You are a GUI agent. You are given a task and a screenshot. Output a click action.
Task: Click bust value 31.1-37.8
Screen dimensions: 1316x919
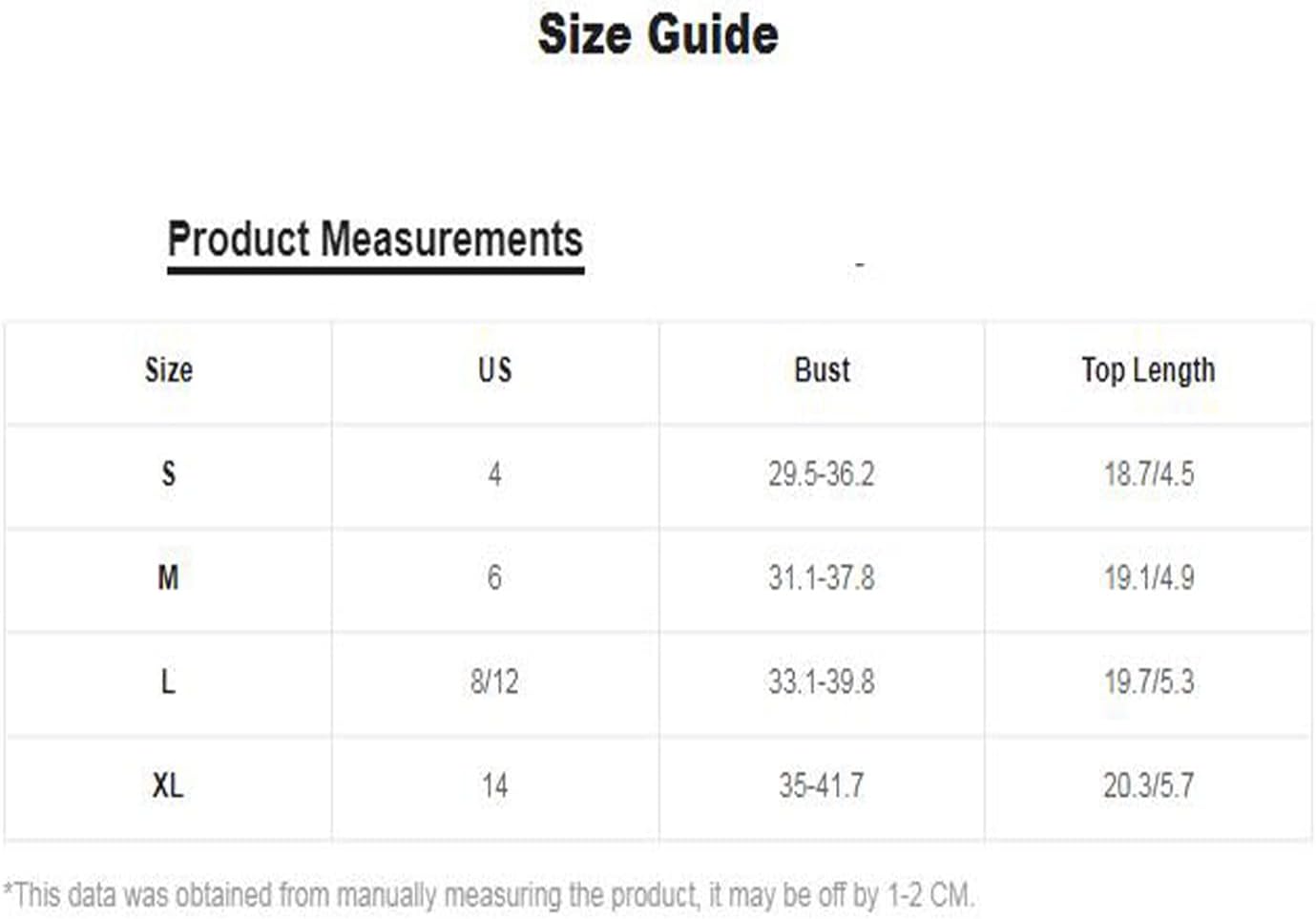[x=822, y=577]
